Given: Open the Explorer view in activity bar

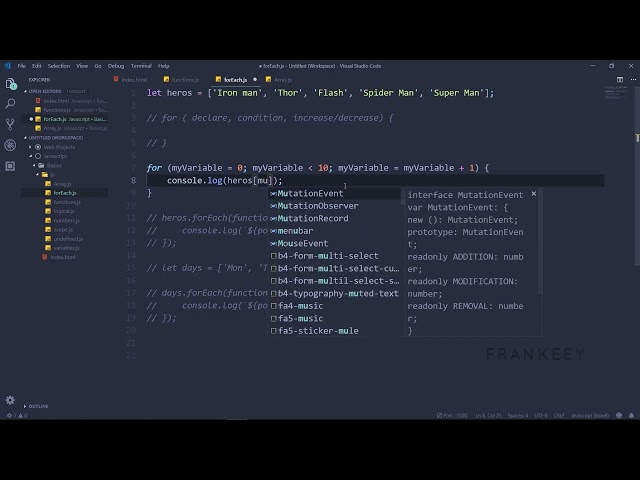Looking at the screenshot, I should pyautogui.click(x=11, y=84).
